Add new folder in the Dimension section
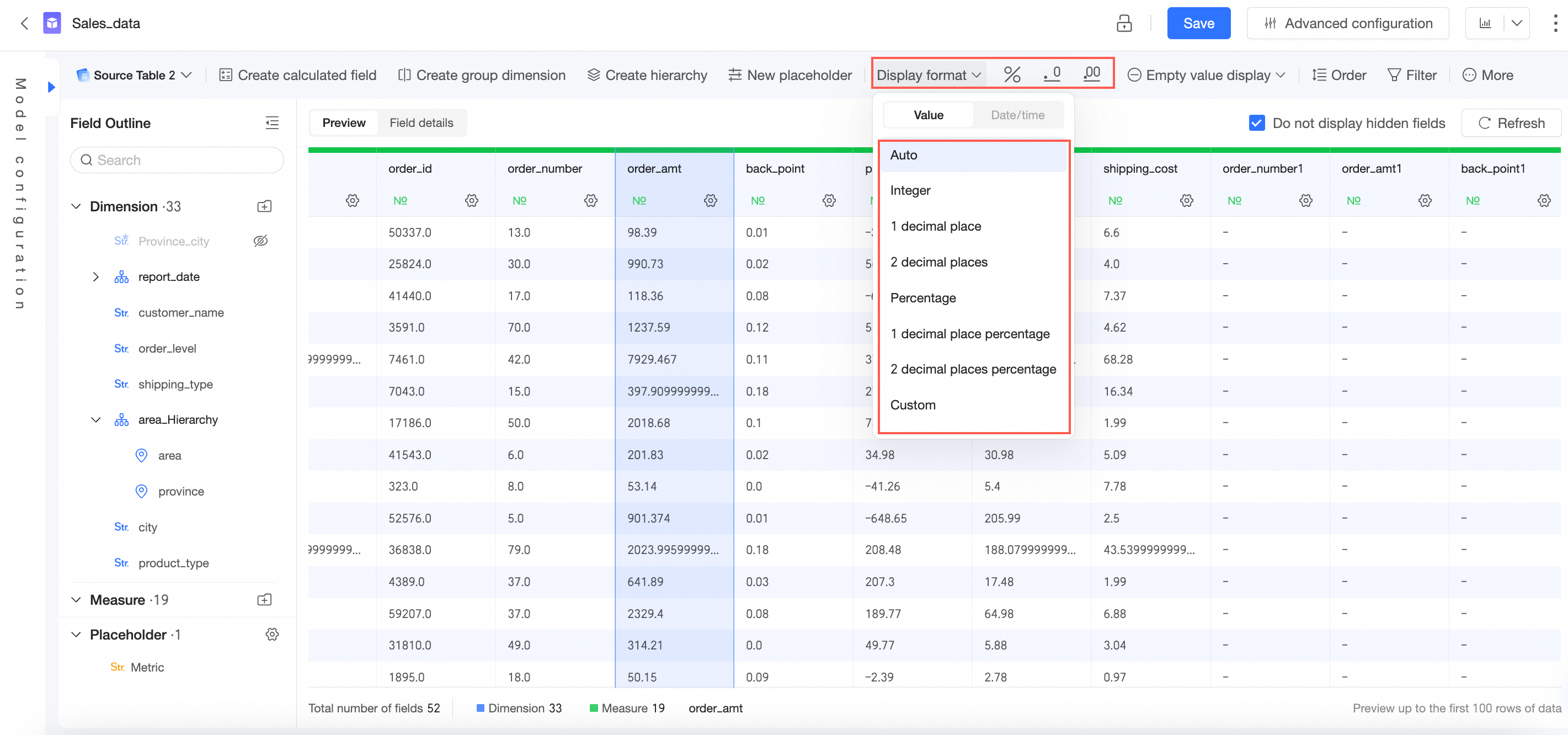 pos(264,206)
